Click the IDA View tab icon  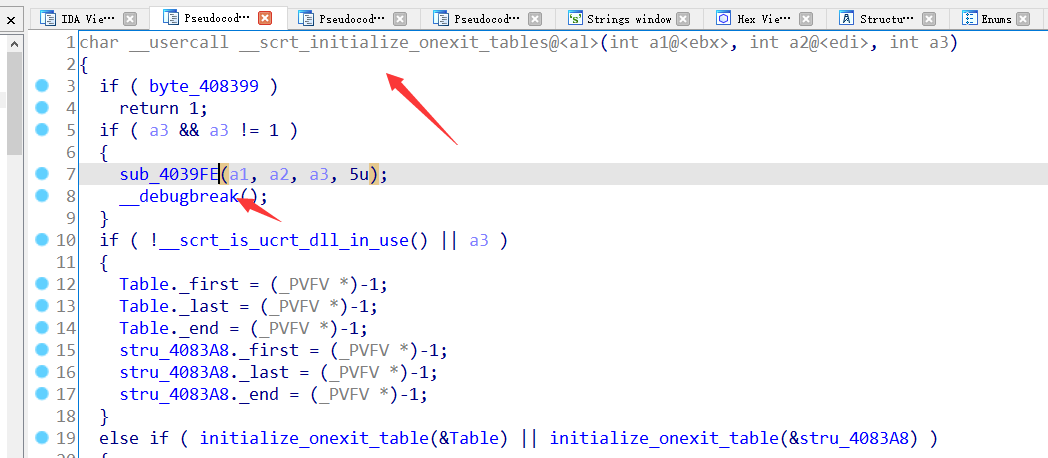pyautogui.click(x=48, y=19)
